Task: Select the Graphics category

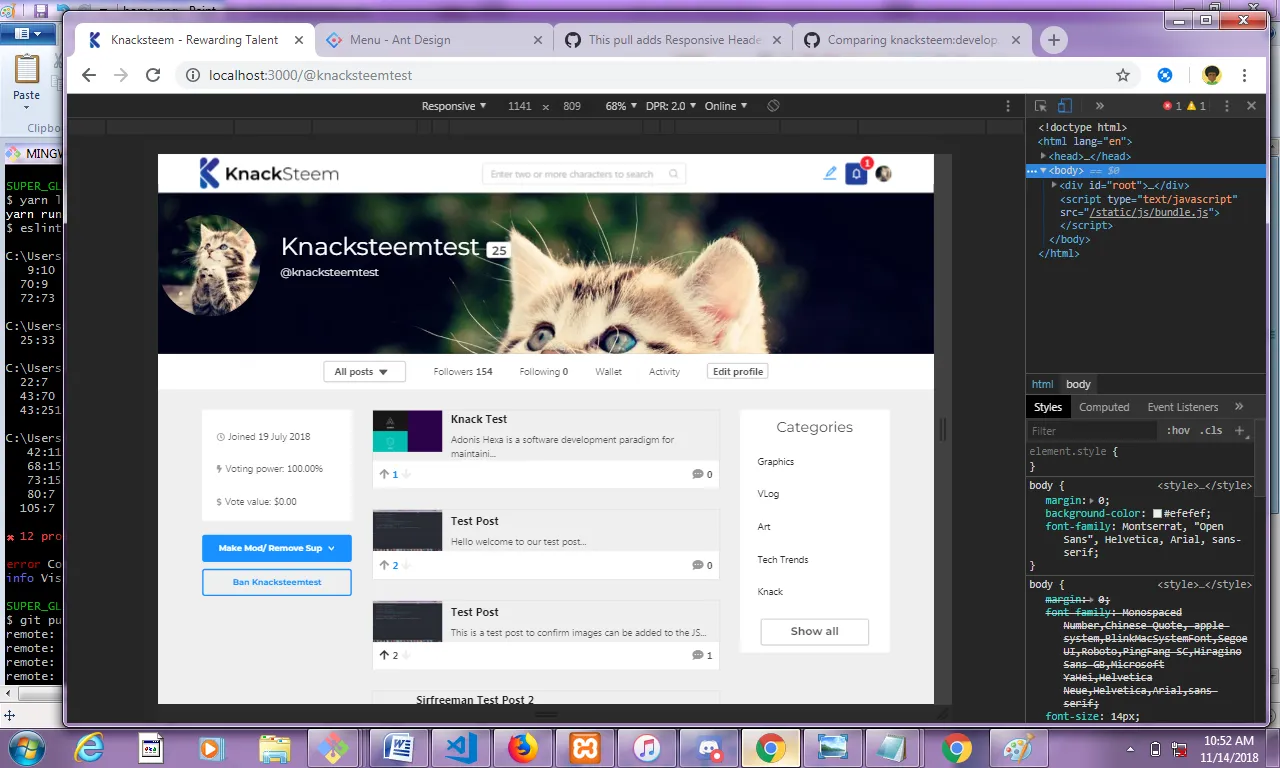Action: coord(775,462)
